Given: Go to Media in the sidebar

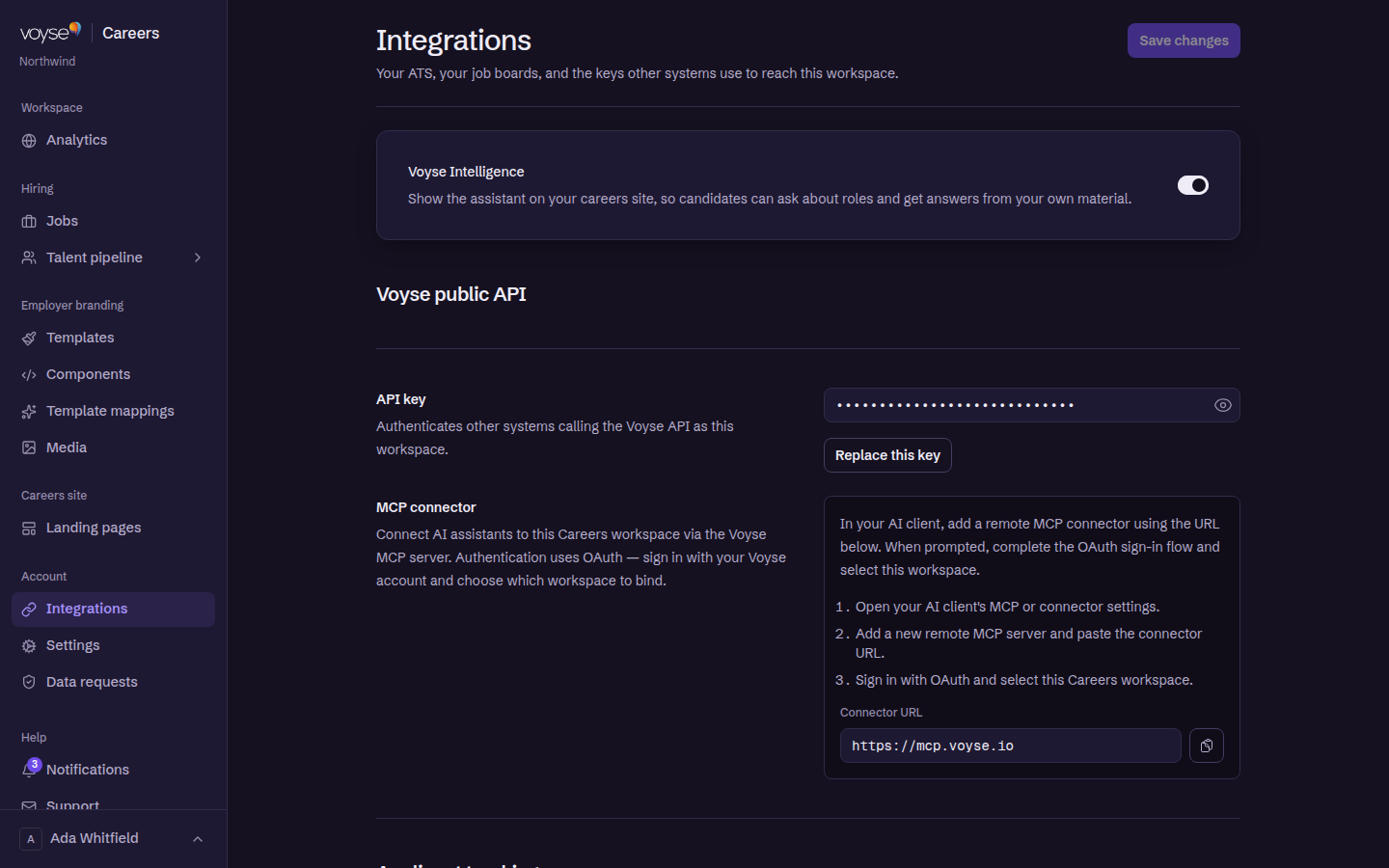Looking at the screenshot, I should pos(113,448).
